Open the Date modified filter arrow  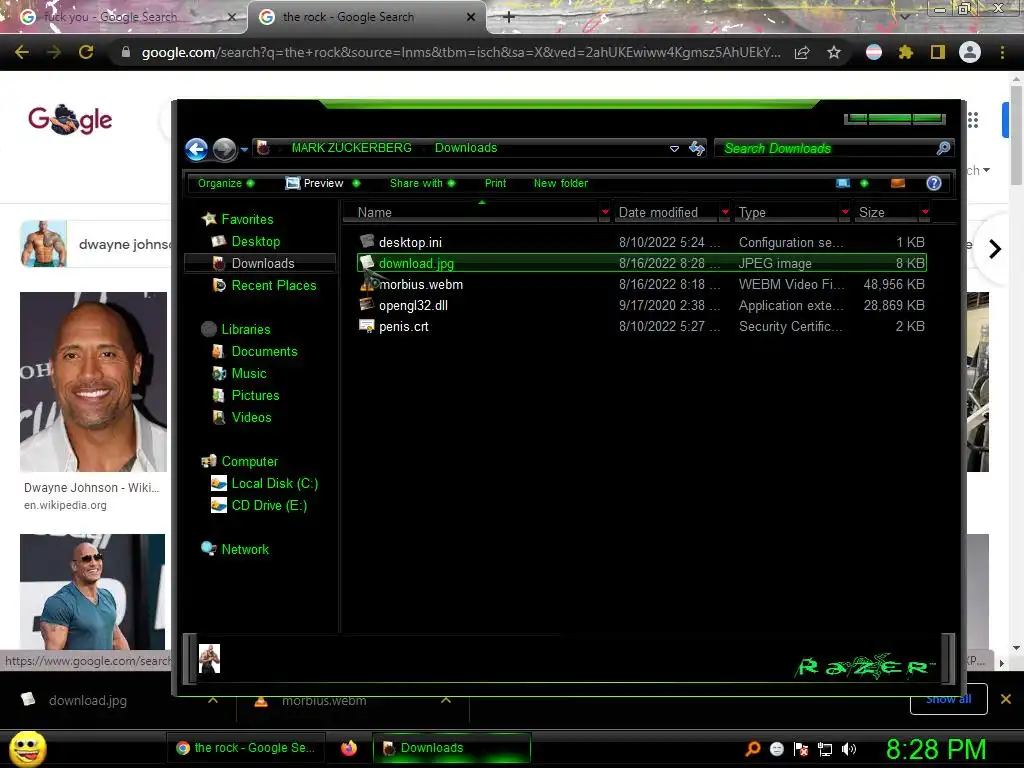pyautogui.click(x=725, y=212)
